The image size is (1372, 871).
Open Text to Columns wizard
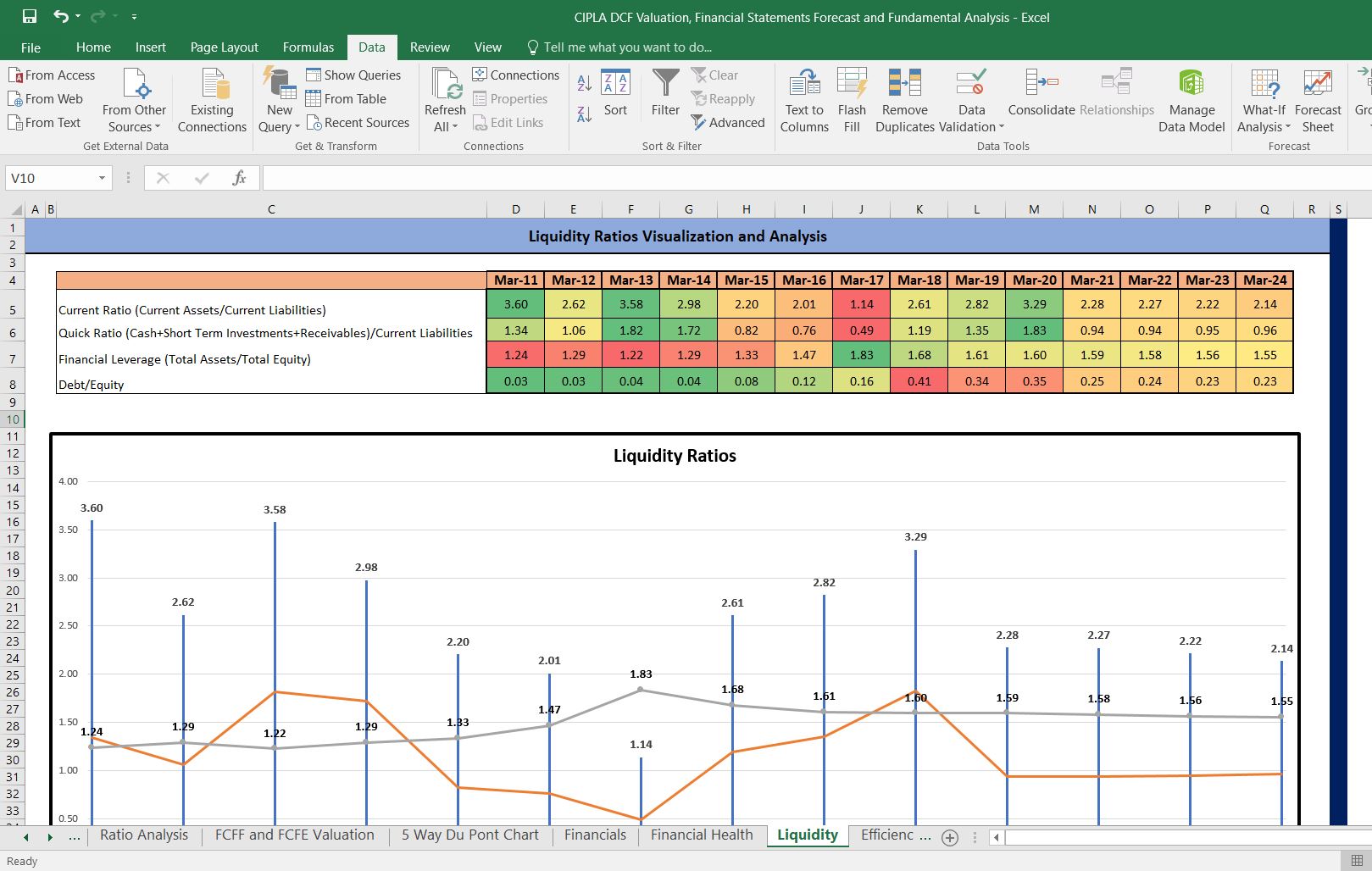coord(804,100)
